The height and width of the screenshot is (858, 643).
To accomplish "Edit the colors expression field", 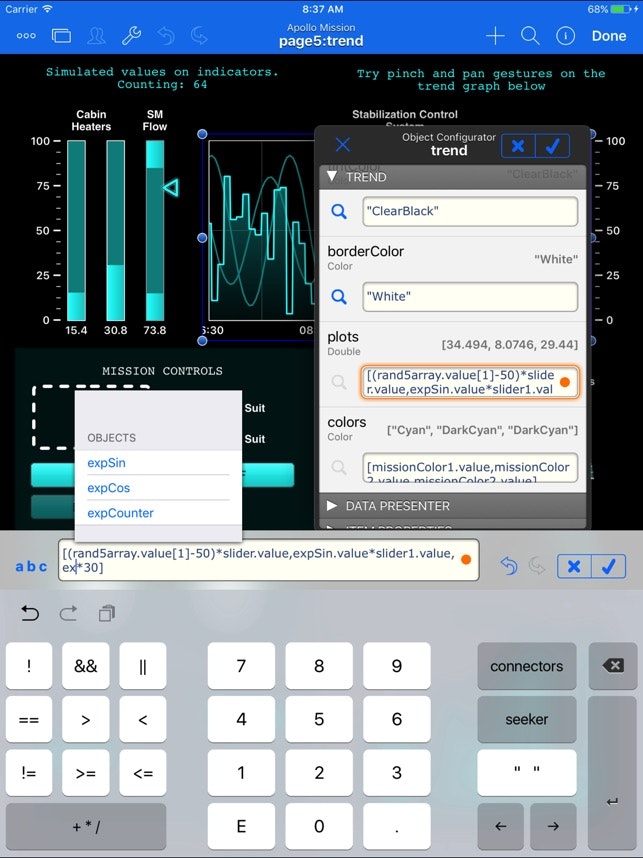I will click(x=470, y=467).
